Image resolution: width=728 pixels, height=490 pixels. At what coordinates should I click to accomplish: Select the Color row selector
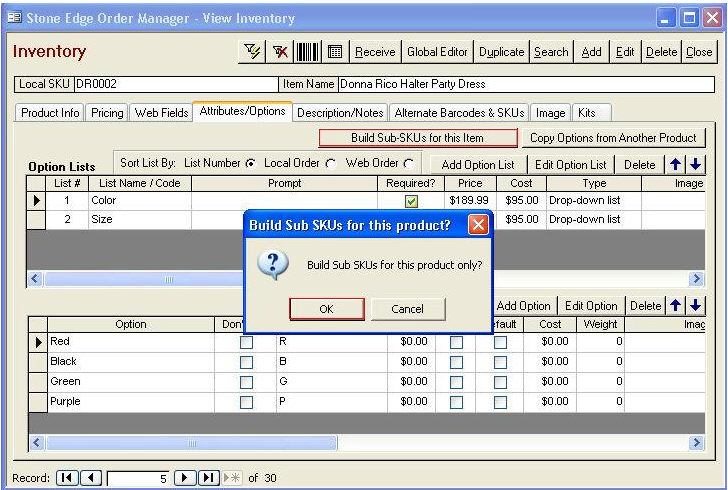36,201
